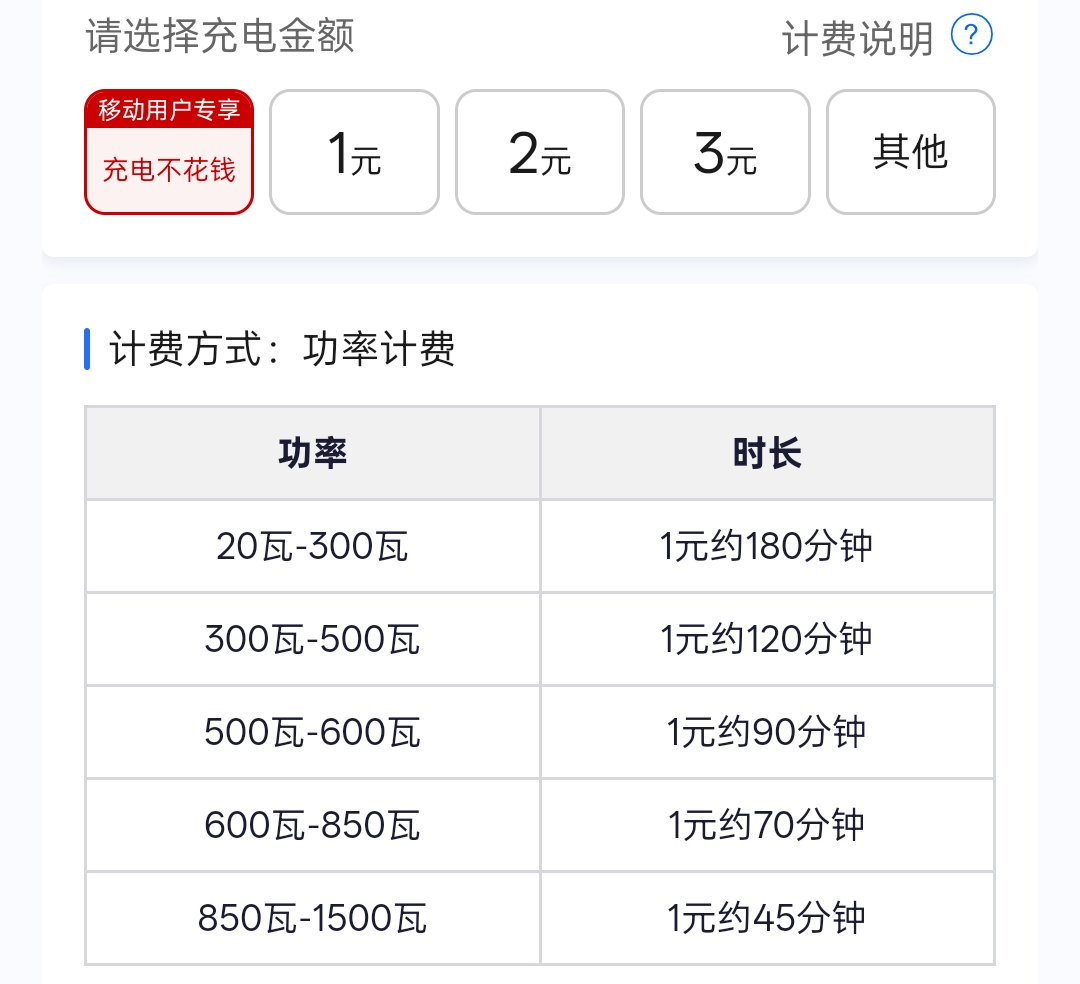Click the 20瓦-300瓦 power row
The image size is (1080, 984).
pos(312,545)
